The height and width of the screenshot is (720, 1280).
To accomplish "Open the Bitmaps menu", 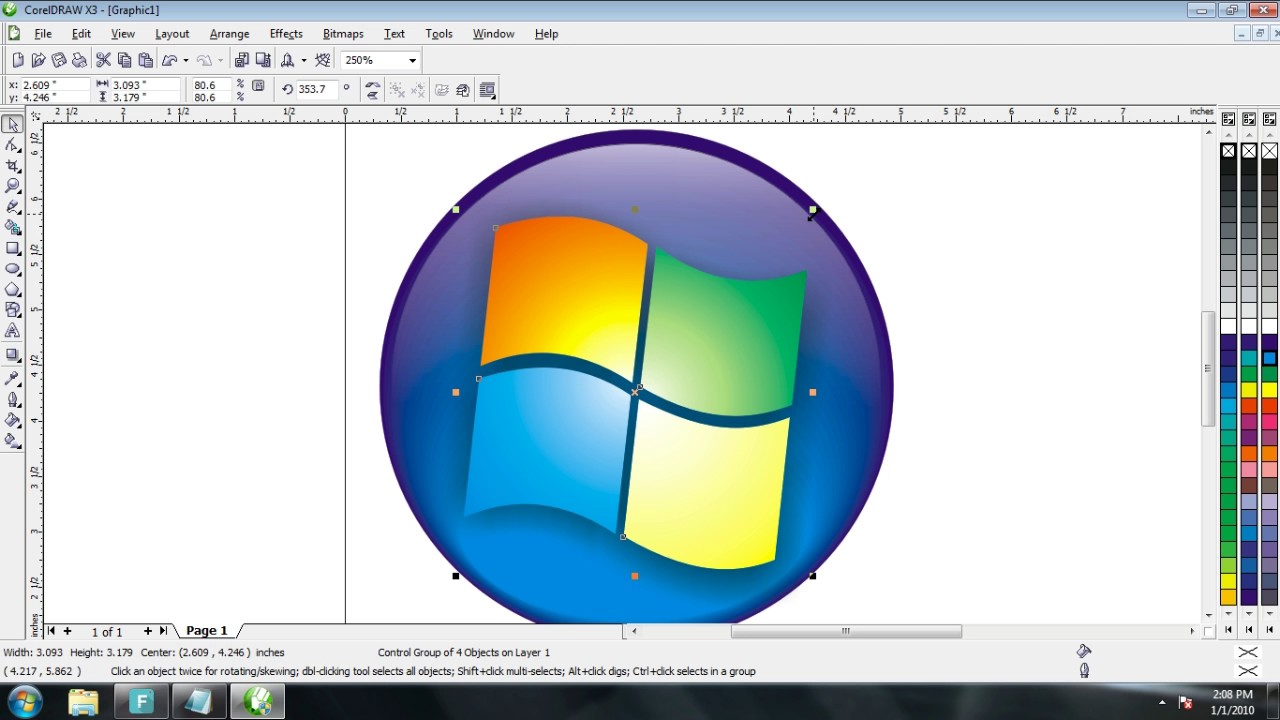I will [x=343, y=33].
